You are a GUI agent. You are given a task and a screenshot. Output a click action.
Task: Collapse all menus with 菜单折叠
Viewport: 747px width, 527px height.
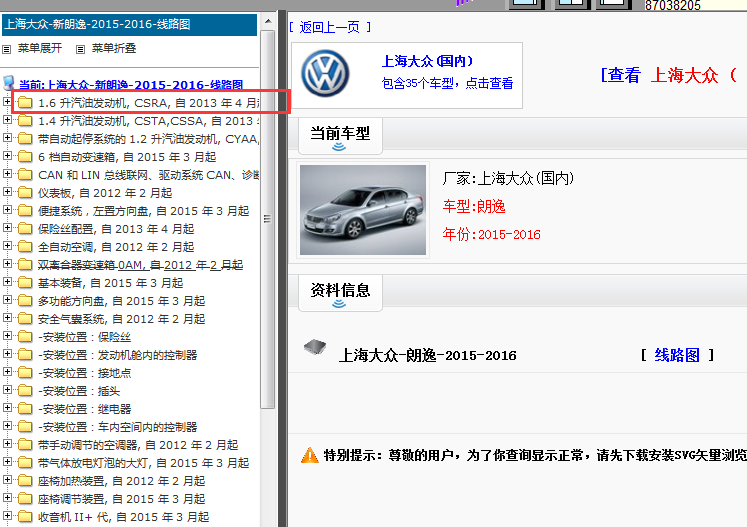point(114,49)
